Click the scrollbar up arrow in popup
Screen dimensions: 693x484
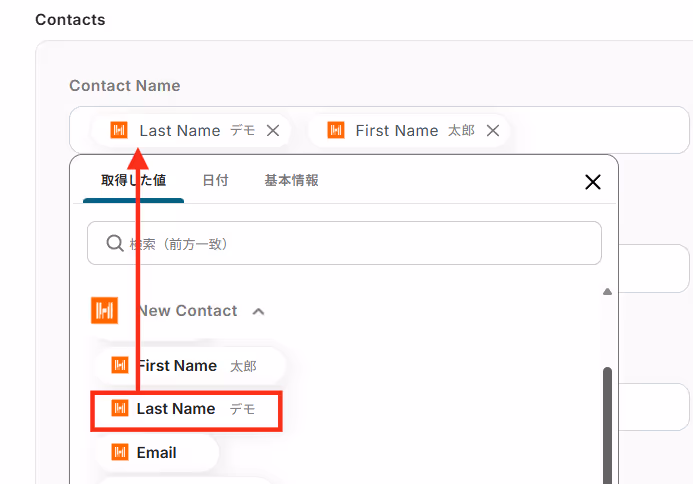pos(607,292)
